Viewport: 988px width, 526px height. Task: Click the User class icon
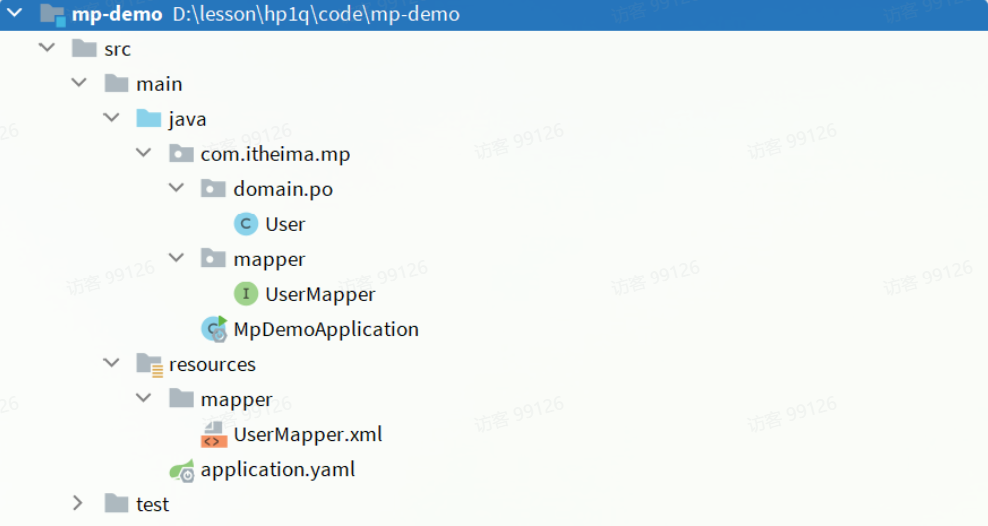pyautogui.click(x=246, y=224)
